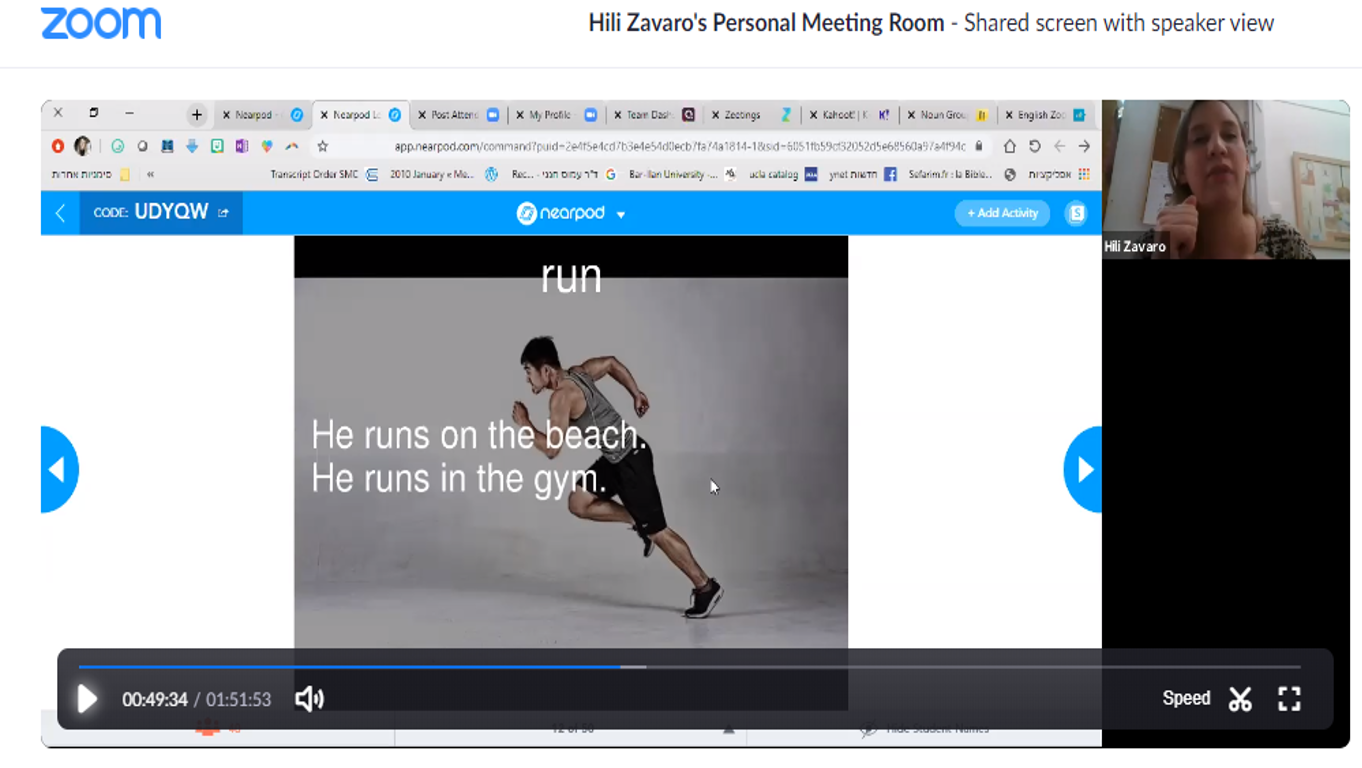
Task: Click the Add Activity button
Action: 1001,212
